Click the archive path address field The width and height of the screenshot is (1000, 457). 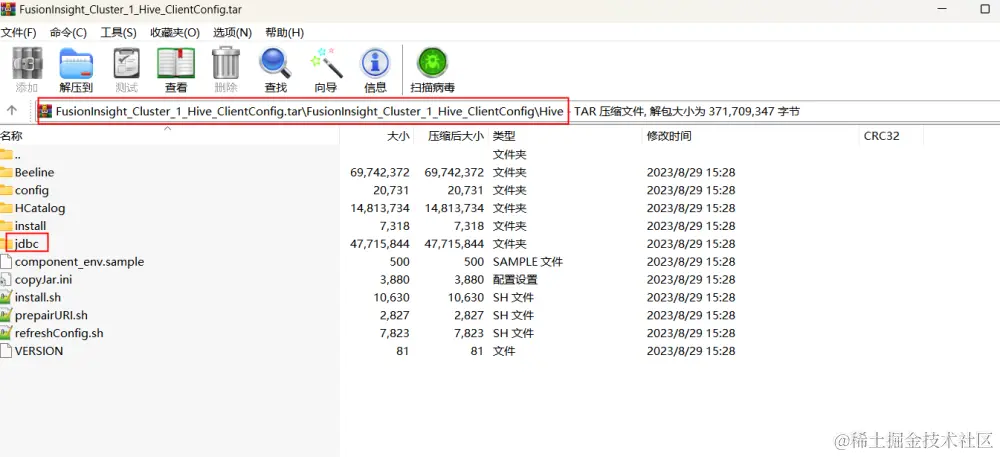point(517,112)
